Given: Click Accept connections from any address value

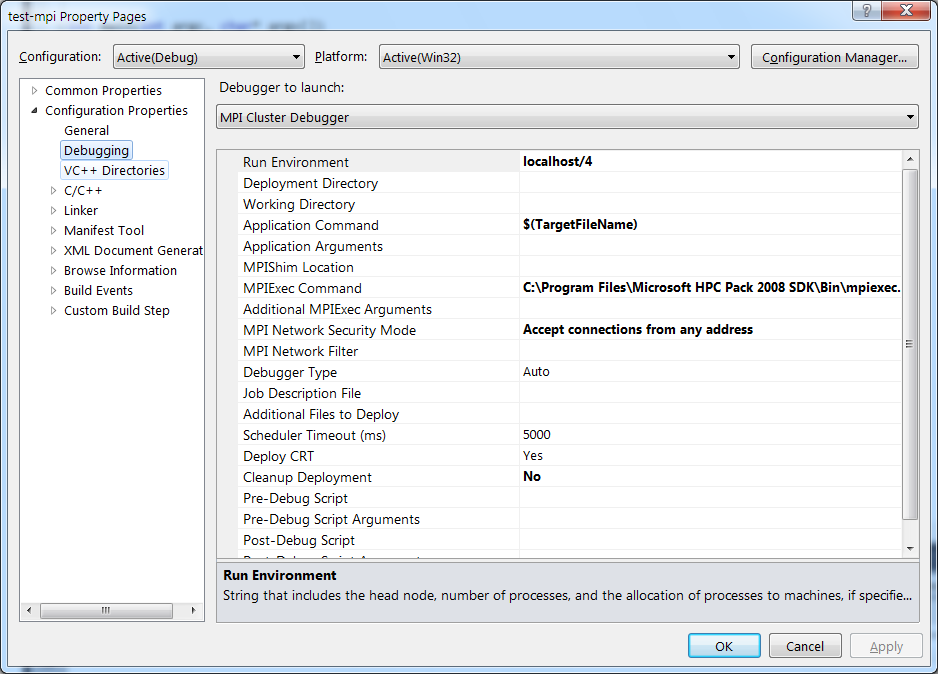Looking at the screenshot, I should pos(638,330).
